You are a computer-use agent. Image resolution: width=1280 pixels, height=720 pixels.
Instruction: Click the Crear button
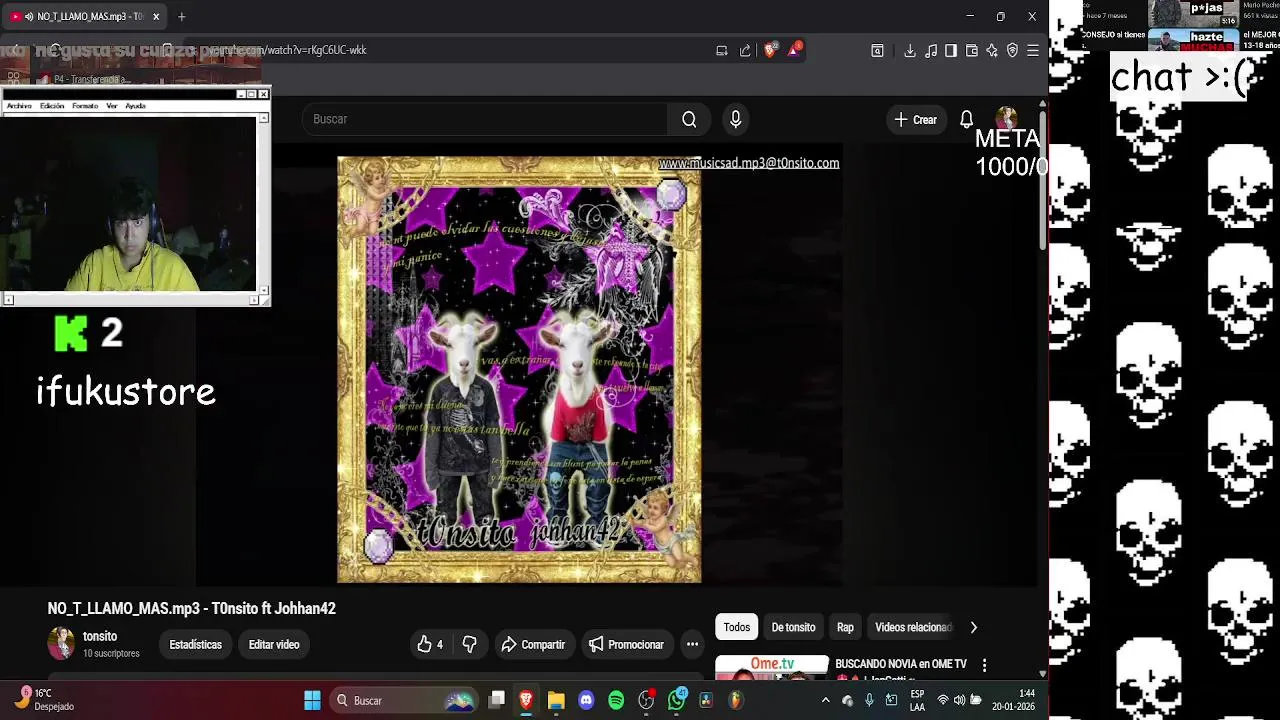point(916,119)
